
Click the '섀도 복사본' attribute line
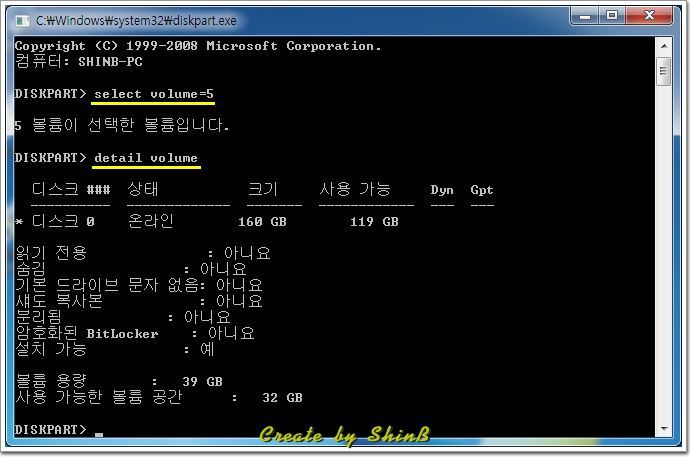point(139,301)
